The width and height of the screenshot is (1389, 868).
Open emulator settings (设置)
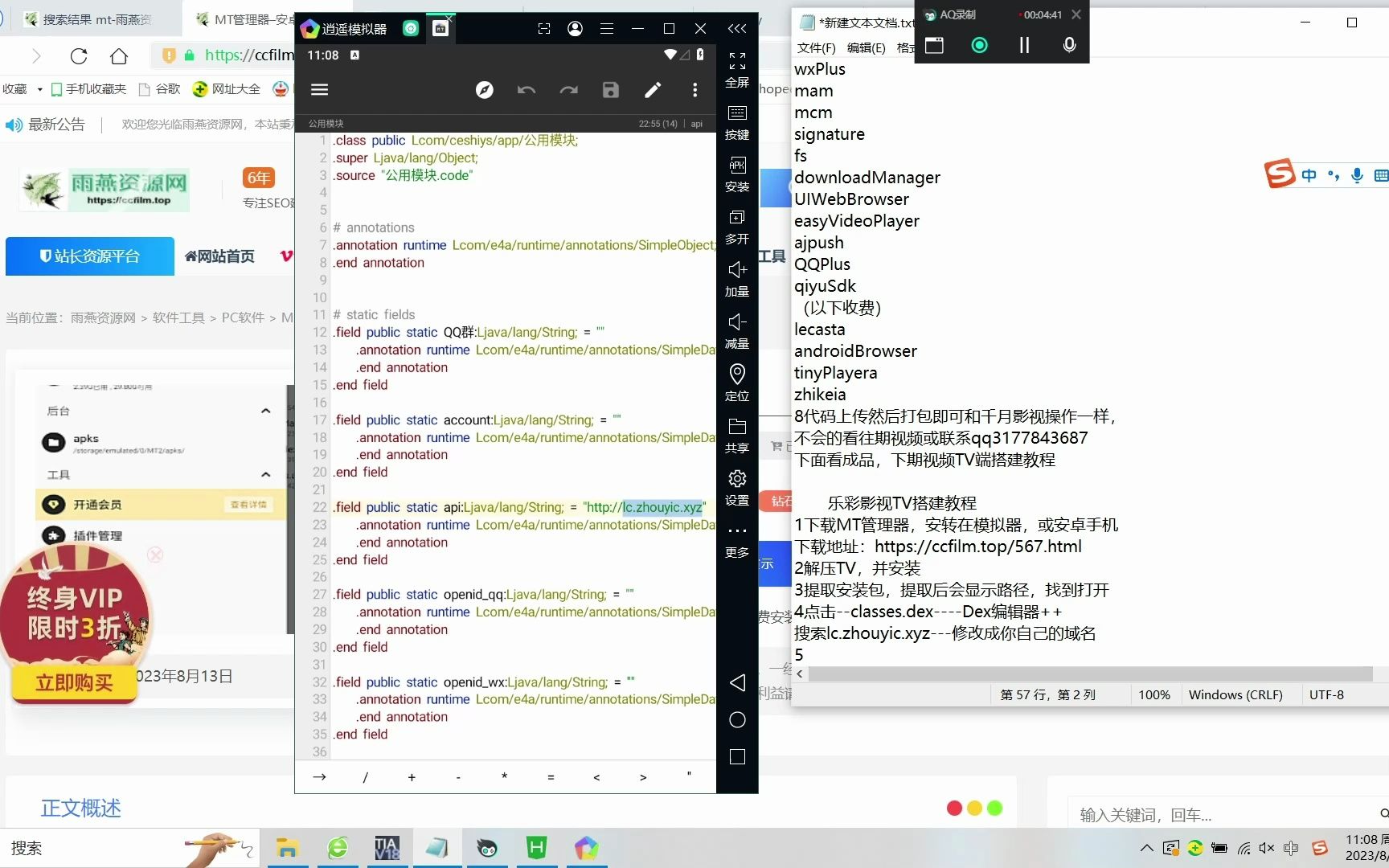737,488
